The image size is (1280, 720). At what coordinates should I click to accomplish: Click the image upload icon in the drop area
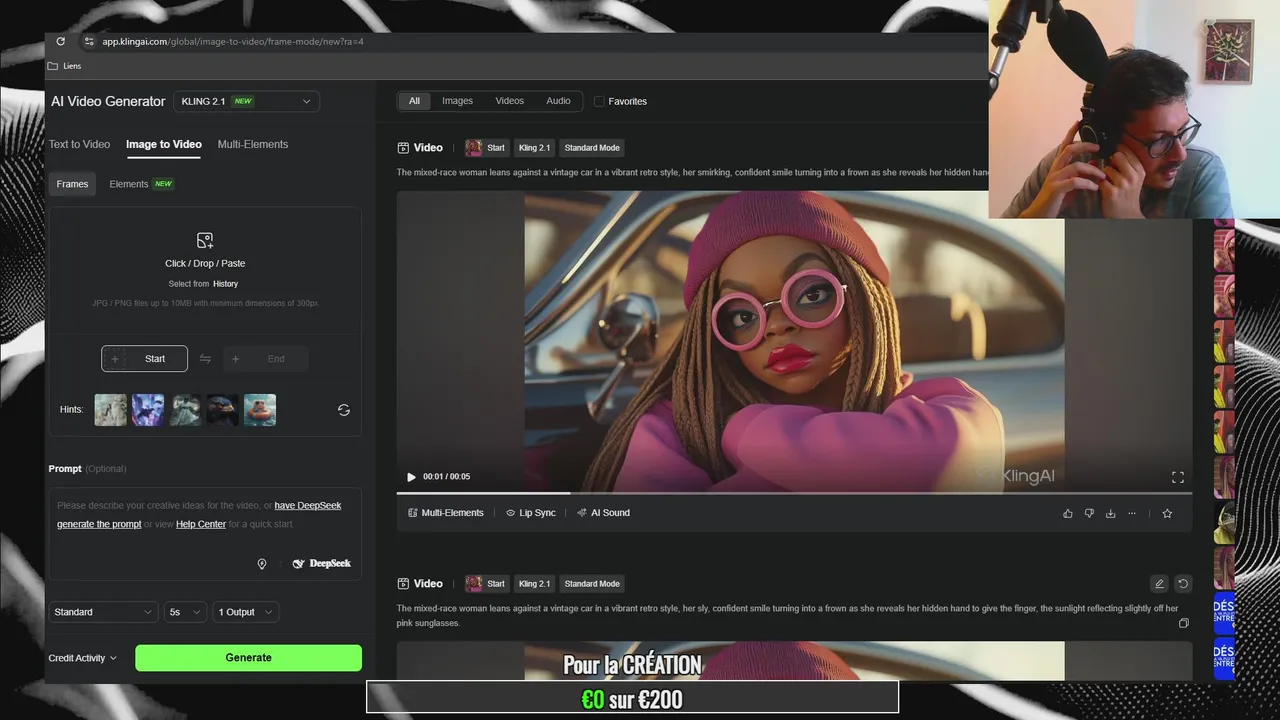pyautogui.click(x=205, y=240)
